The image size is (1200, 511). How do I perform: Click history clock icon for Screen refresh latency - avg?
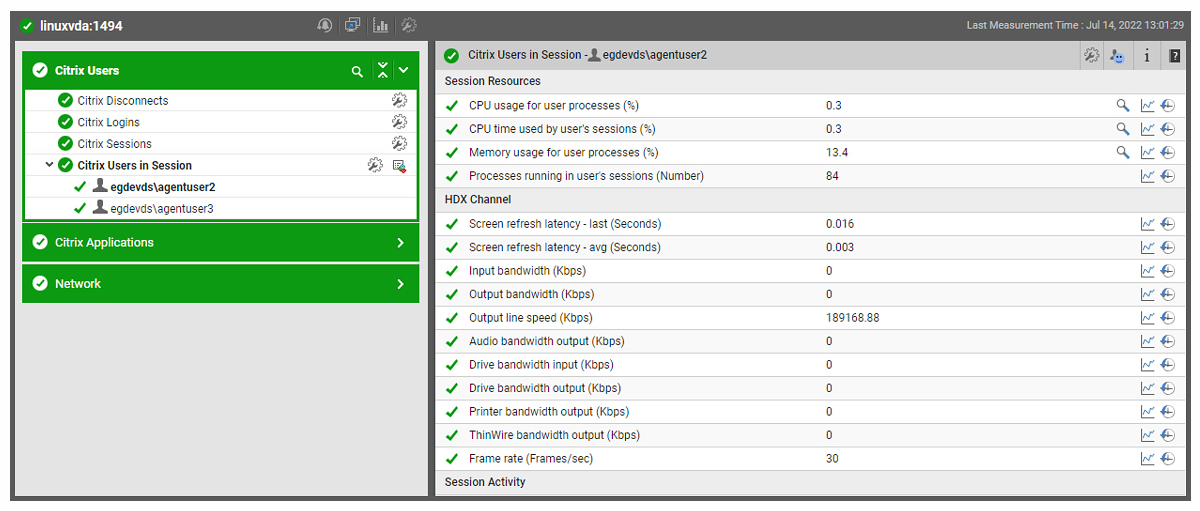tap(1168, 247)
